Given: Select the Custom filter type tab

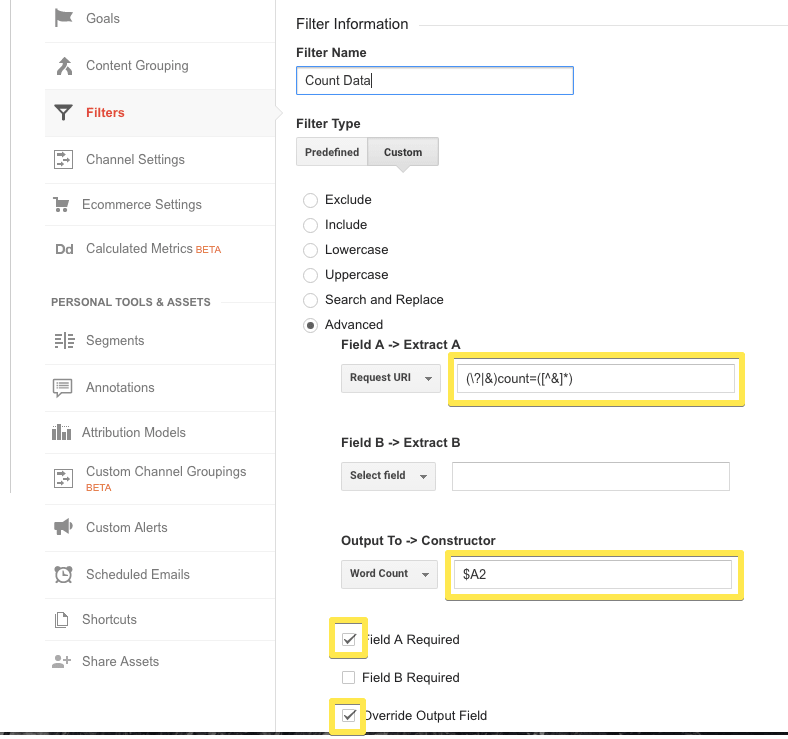Looking at the screenshot, I should [x=403, y=152].
